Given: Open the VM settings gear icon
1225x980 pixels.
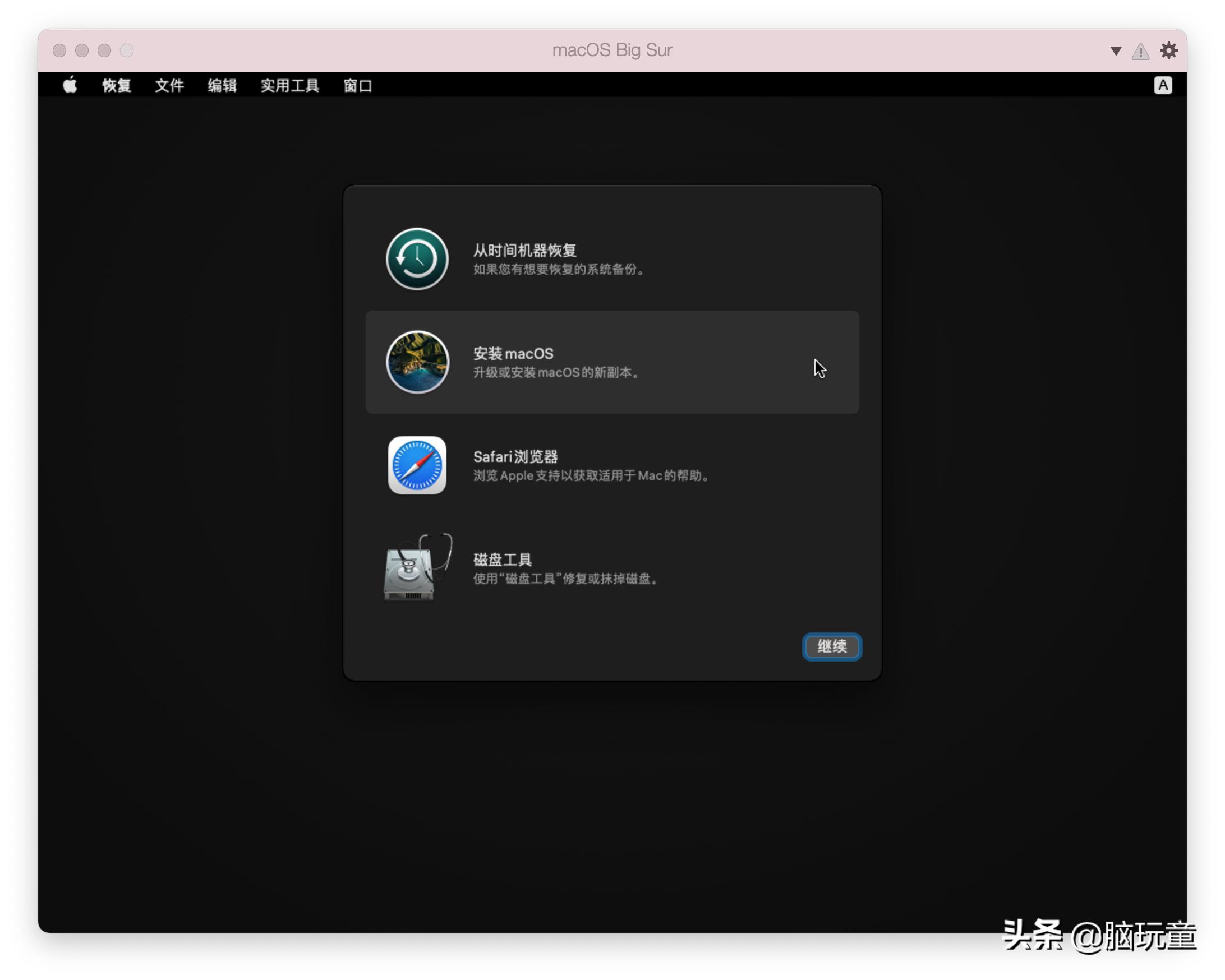Looking at the screenshot, I should point(1168,50).
